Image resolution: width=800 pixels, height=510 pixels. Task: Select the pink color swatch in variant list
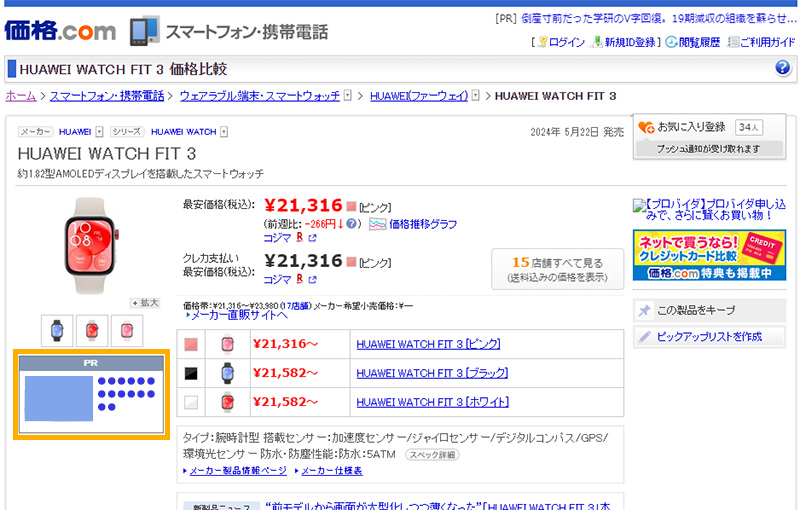click(x=191, y=345)
